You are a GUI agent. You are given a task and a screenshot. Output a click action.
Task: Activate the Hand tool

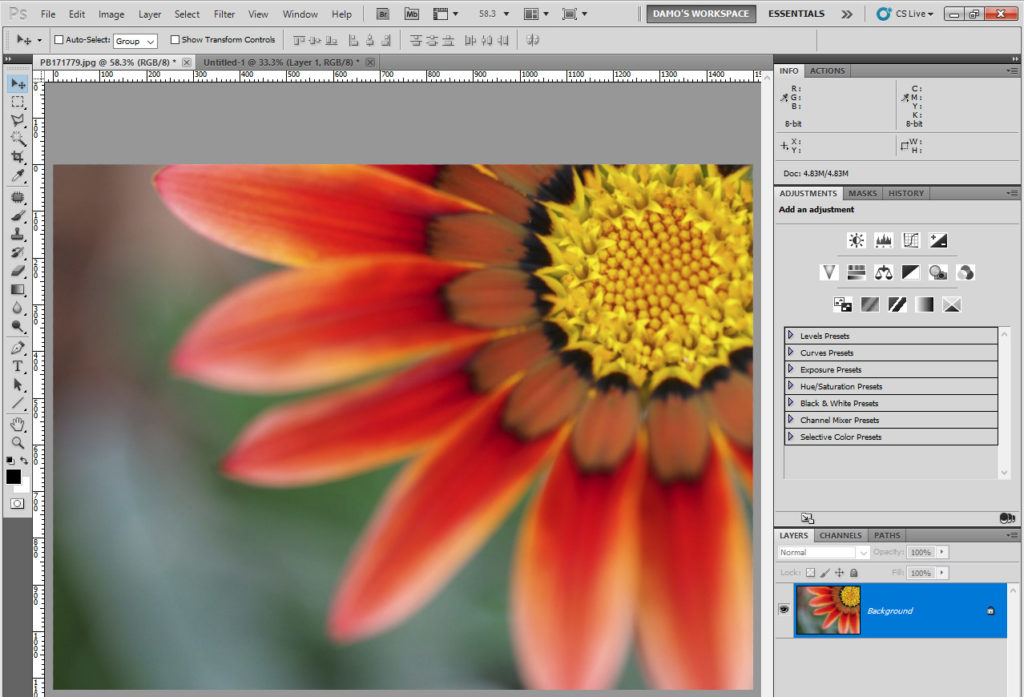pyautogui.click(x=17, y=424)
